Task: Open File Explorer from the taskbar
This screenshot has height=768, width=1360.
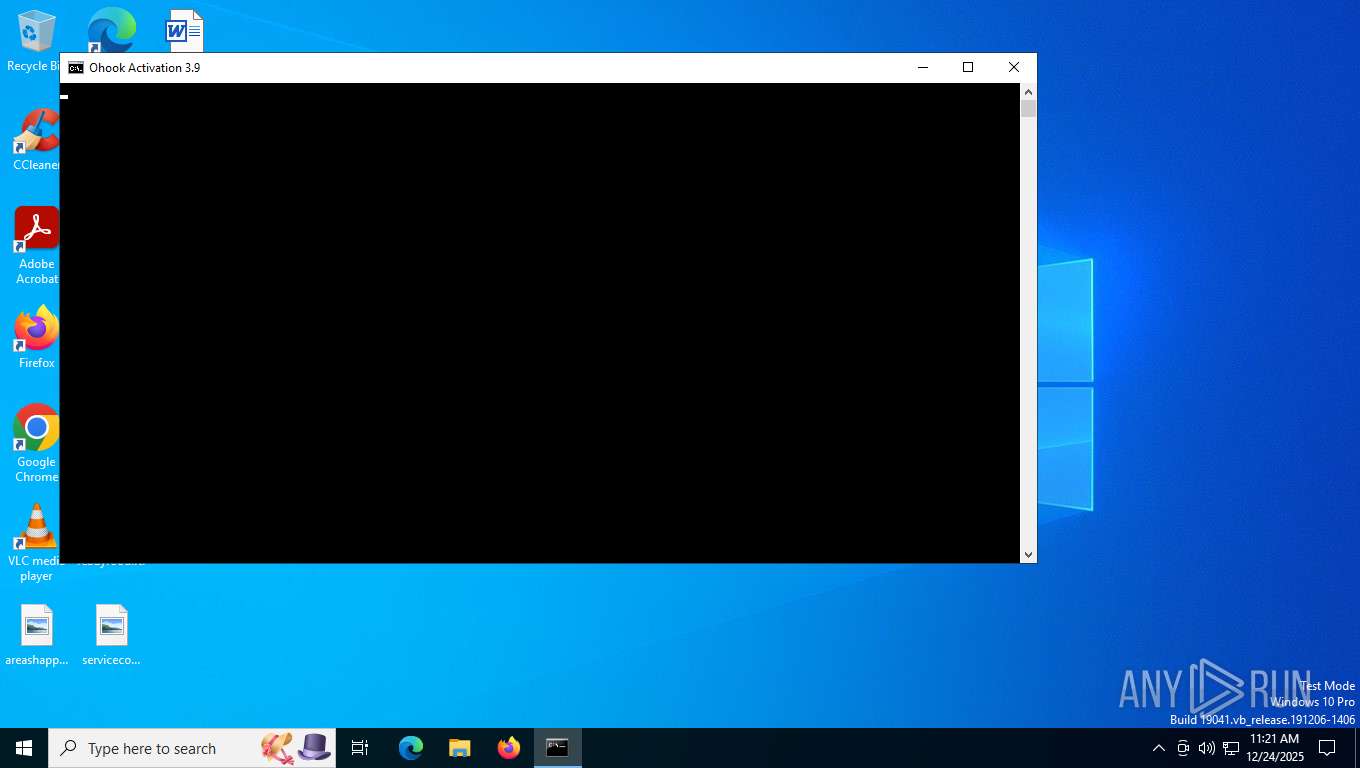Action: pos(460,748)
